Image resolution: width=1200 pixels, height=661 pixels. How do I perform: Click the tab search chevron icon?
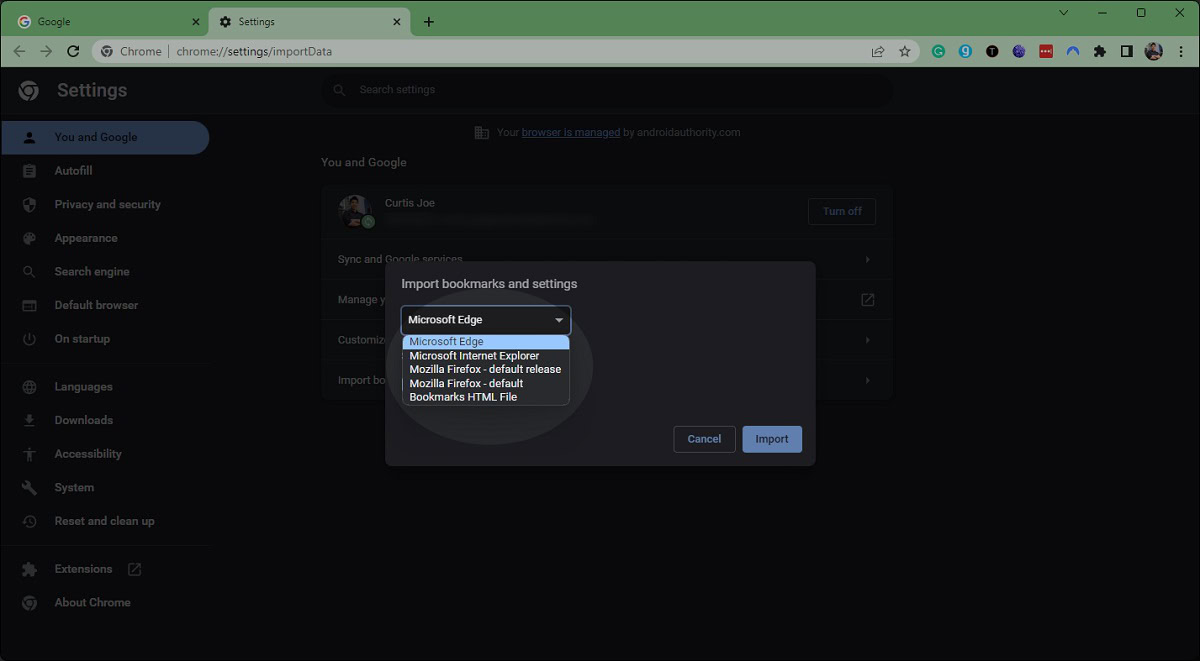click(x=1063, y=13)
